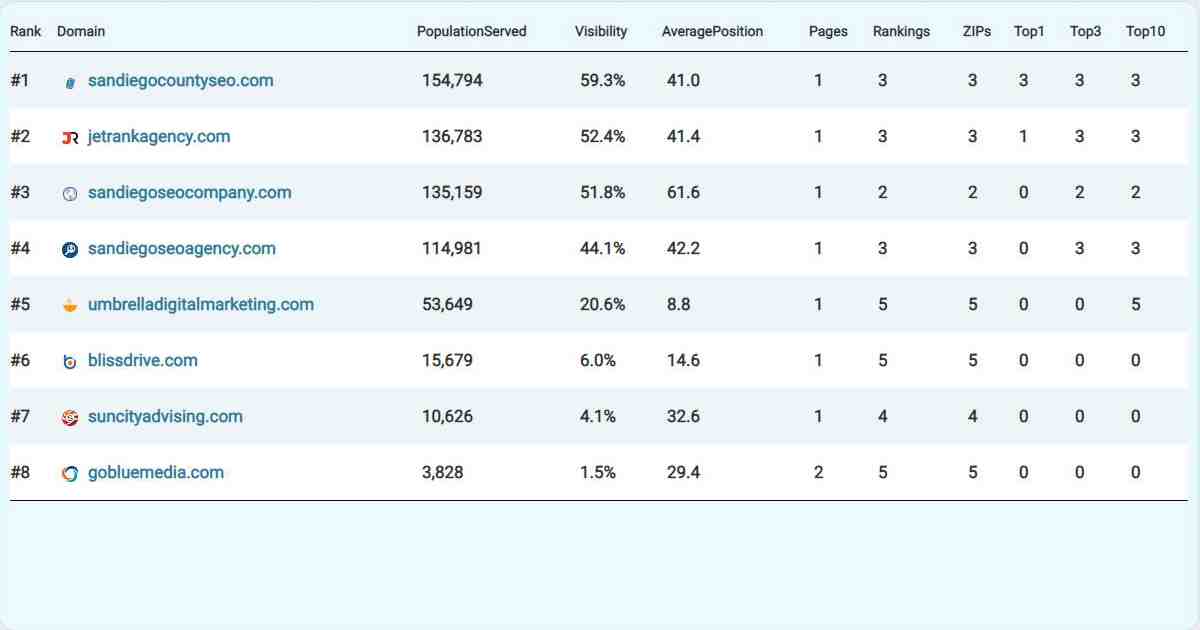Click the #8 rank cell
1200x630 pixels.
(20, 473)
